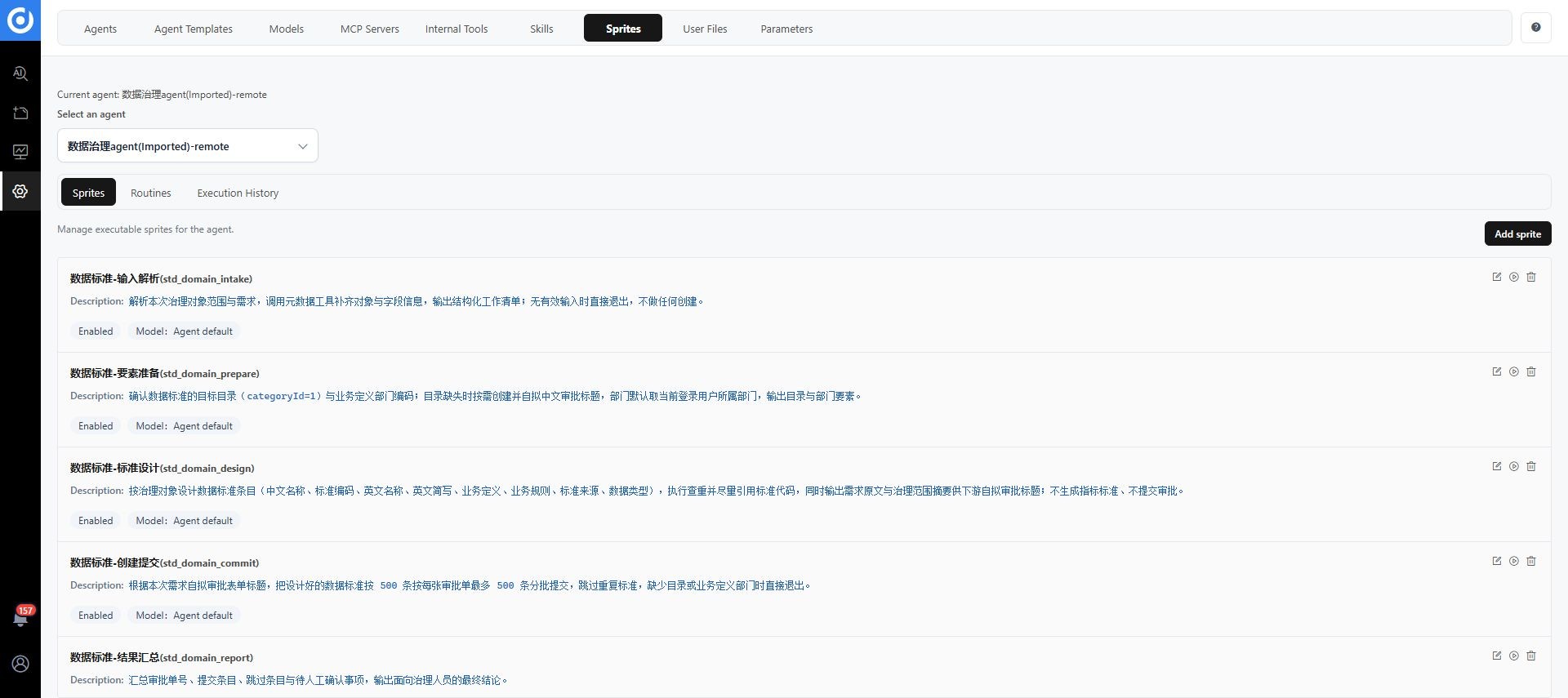
Task: Open the settings gear in the sidebar
Action: pos(20,191)
